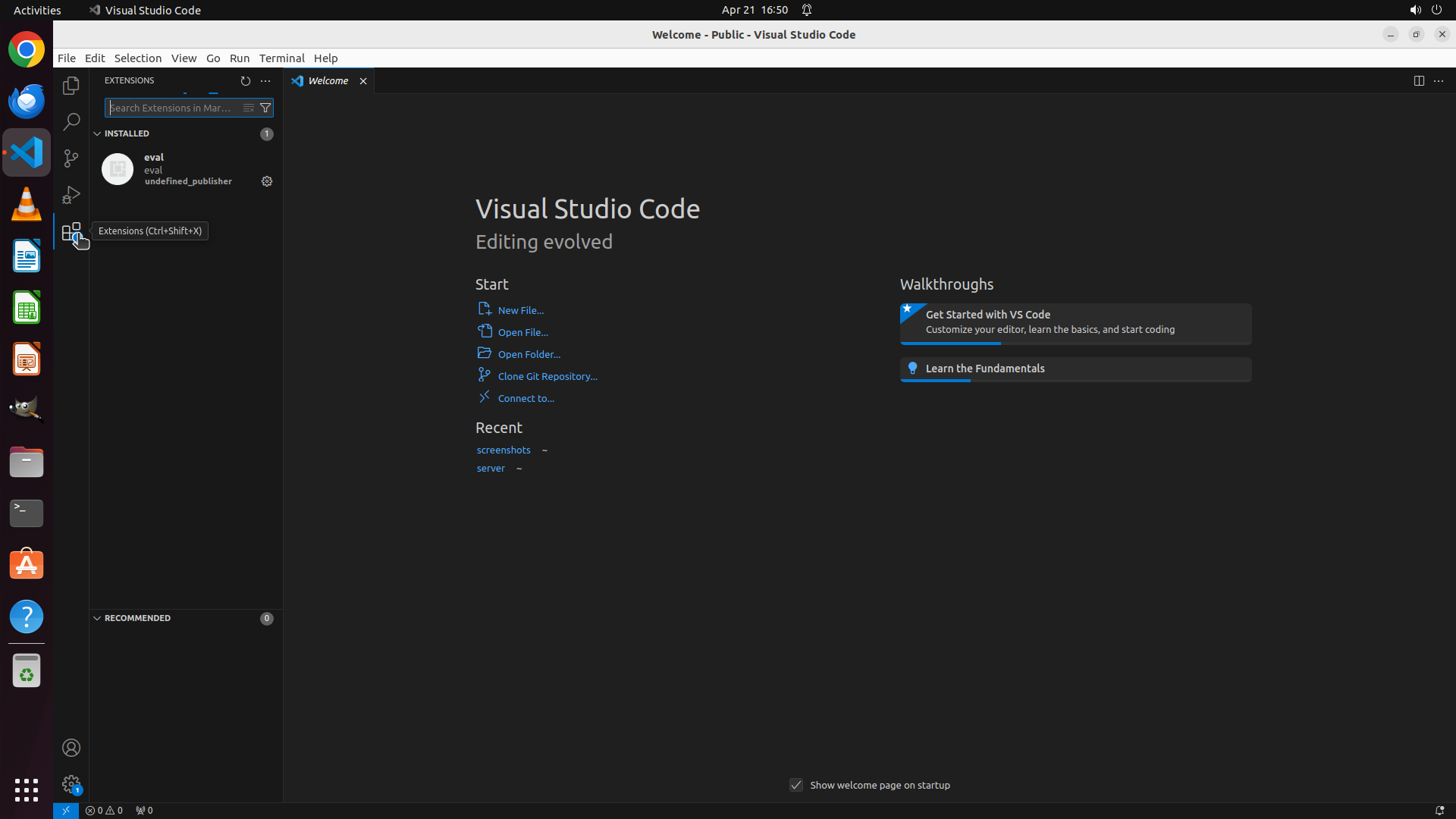Click the Clear Extensions Search Results icon
Viewport: 1456px width, 819px height.
point(248,108)
